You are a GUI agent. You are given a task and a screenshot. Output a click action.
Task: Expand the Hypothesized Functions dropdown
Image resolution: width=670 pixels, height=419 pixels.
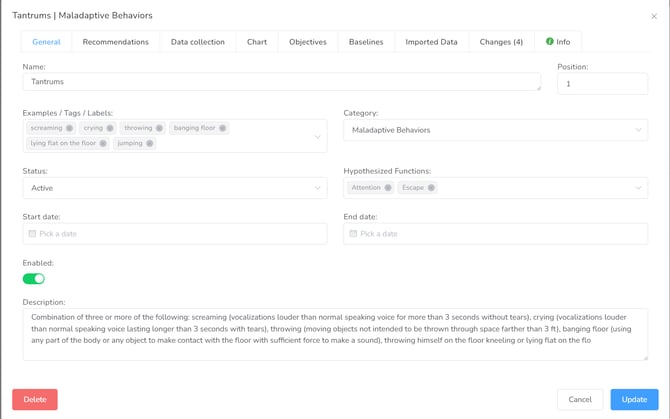pos(638,188)
